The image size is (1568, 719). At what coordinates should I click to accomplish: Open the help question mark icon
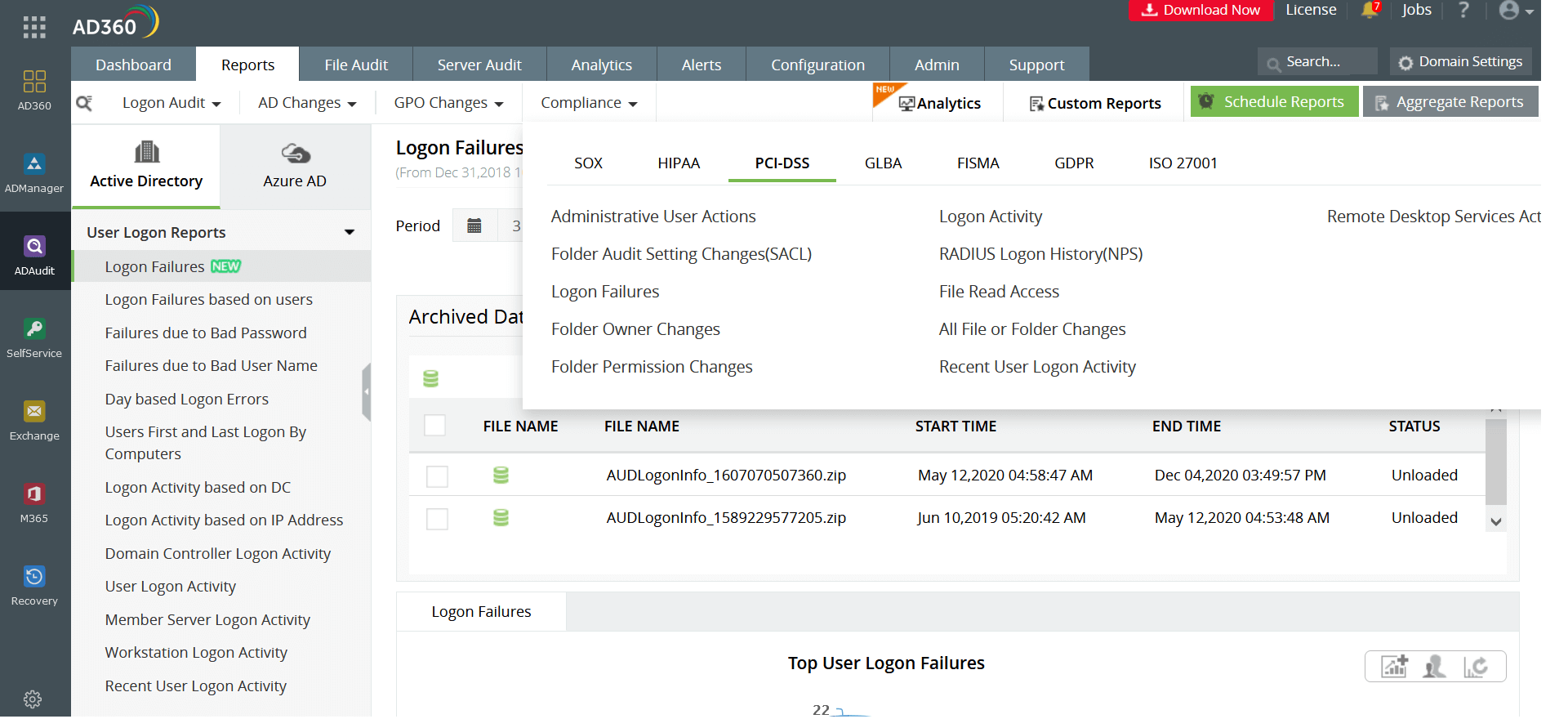[x=1463, y=10]
